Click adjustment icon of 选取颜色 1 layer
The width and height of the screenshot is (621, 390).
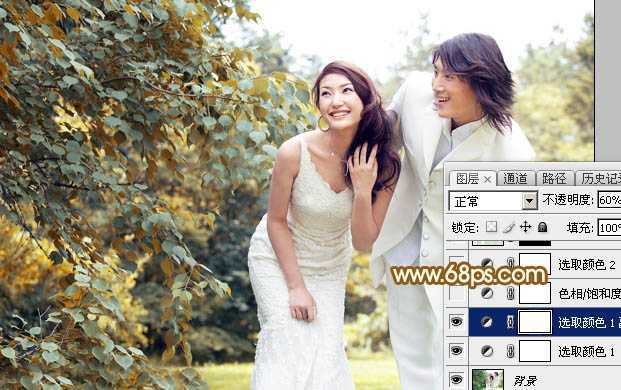point(486,351)
